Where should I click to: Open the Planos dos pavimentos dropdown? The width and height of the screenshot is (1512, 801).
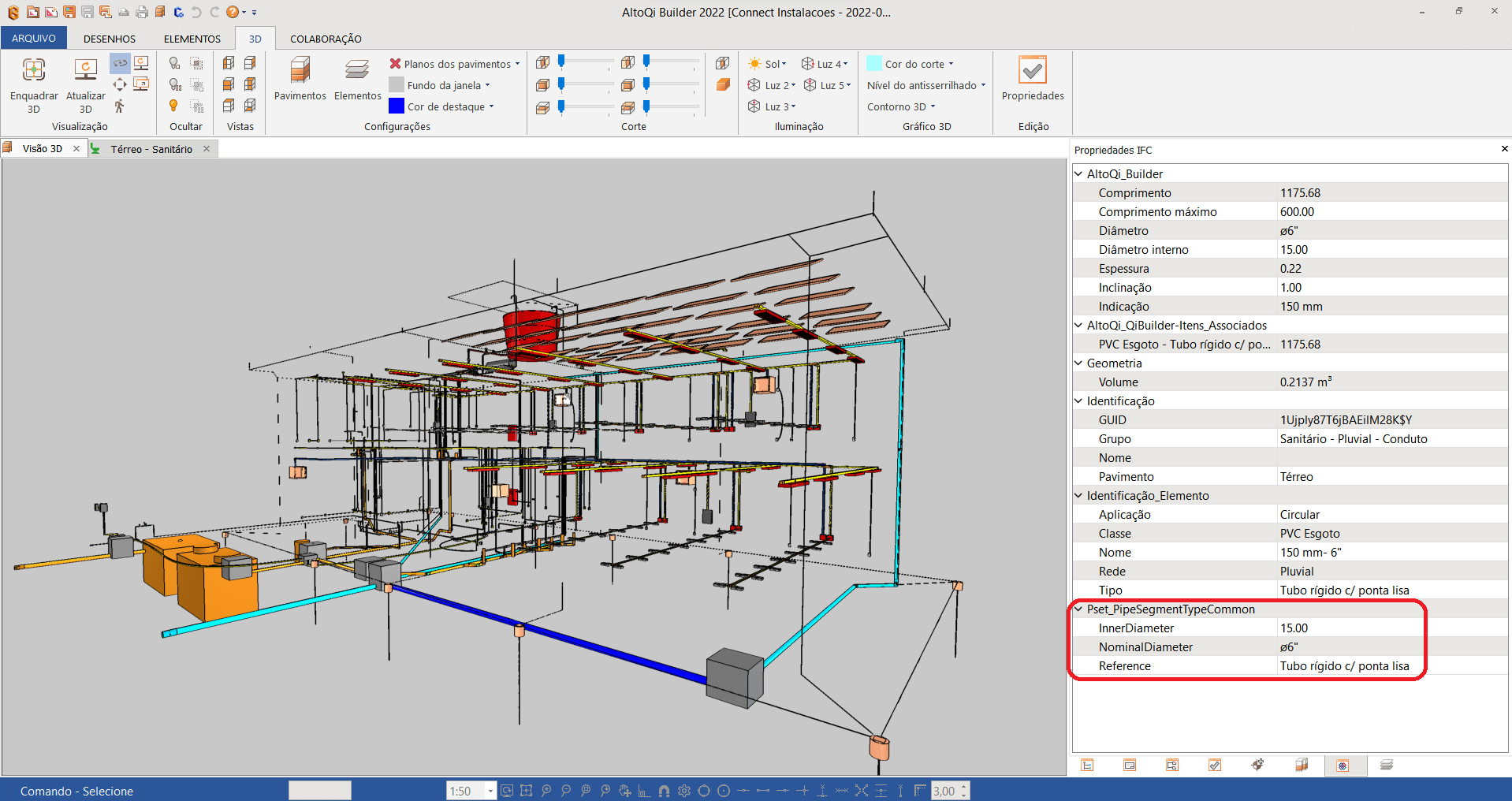(x=456, y=64)
